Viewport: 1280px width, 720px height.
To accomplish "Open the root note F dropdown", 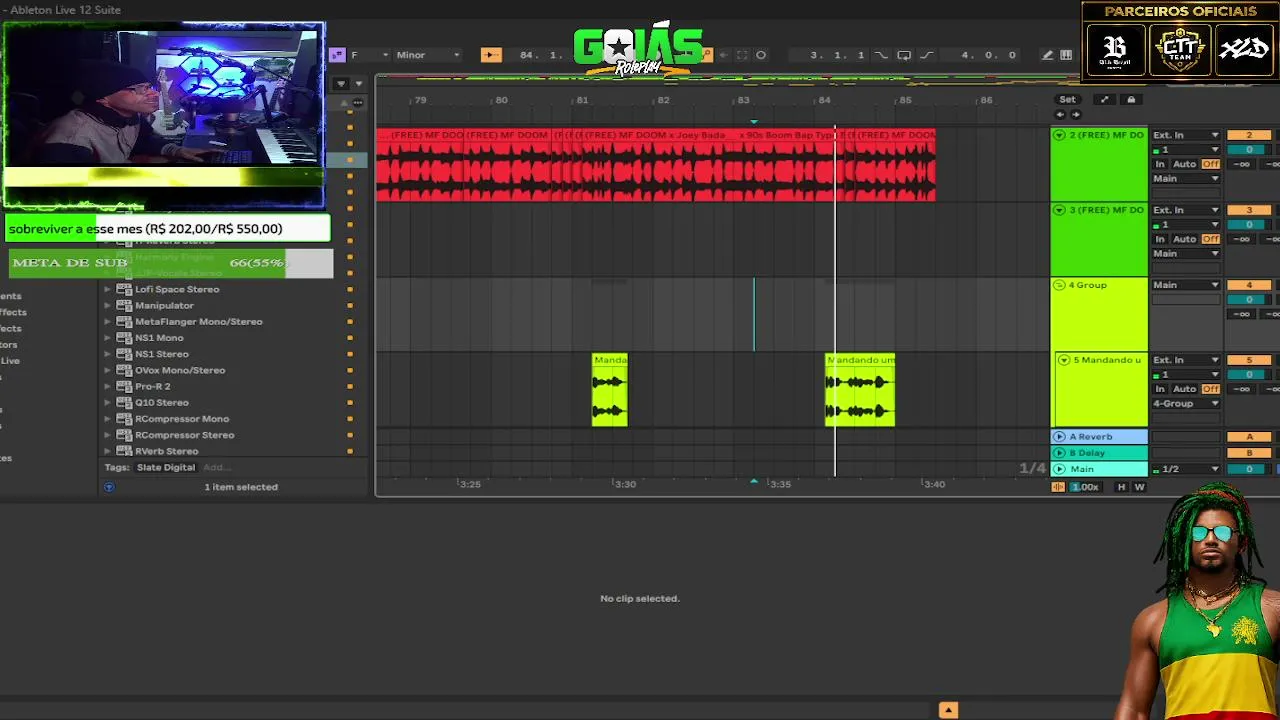I will 368,55.
